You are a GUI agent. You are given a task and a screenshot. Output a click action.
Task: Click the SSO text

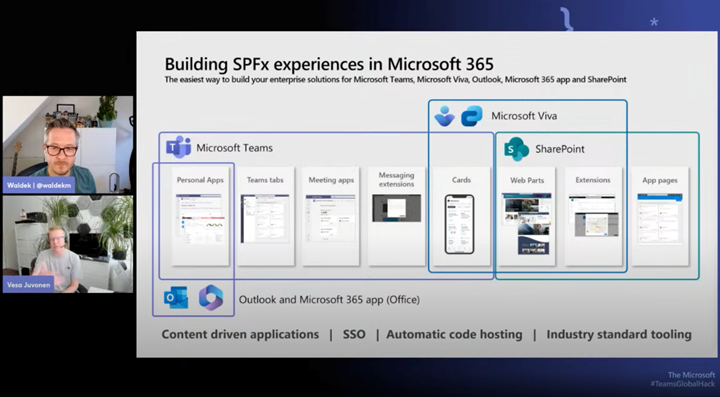click(x=354, y=335)
